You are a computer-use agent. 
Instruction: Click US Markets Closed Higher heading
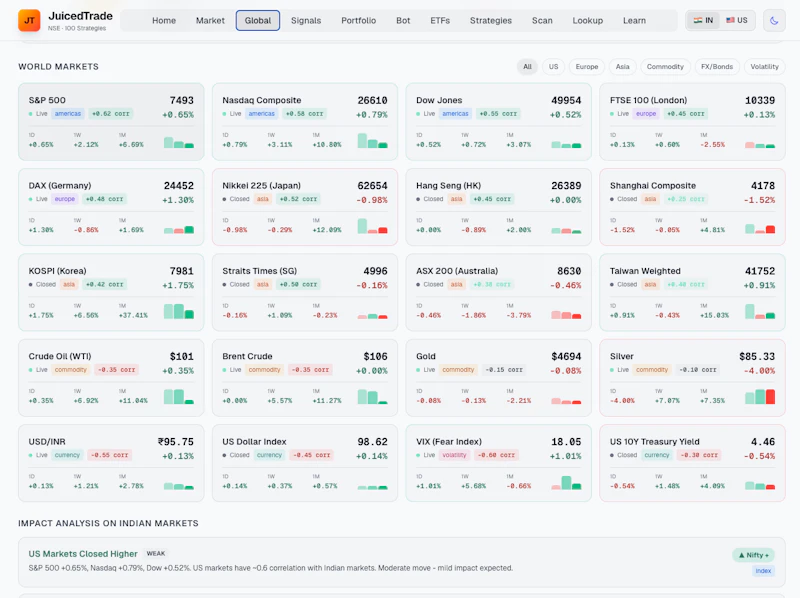(x=83, y=554)
